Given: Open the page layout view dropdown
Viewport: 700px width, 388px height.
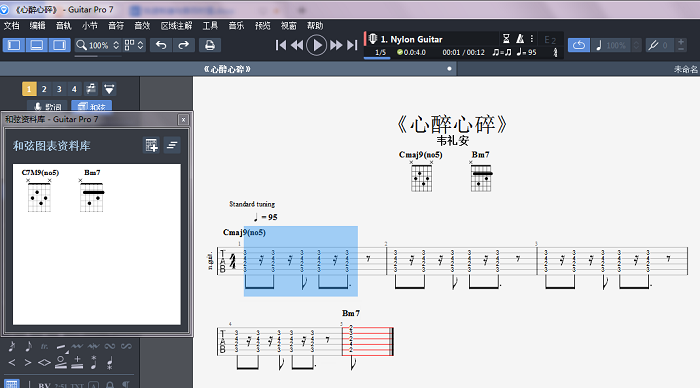Looking at the screenshot, I should [x=134, y=45].
